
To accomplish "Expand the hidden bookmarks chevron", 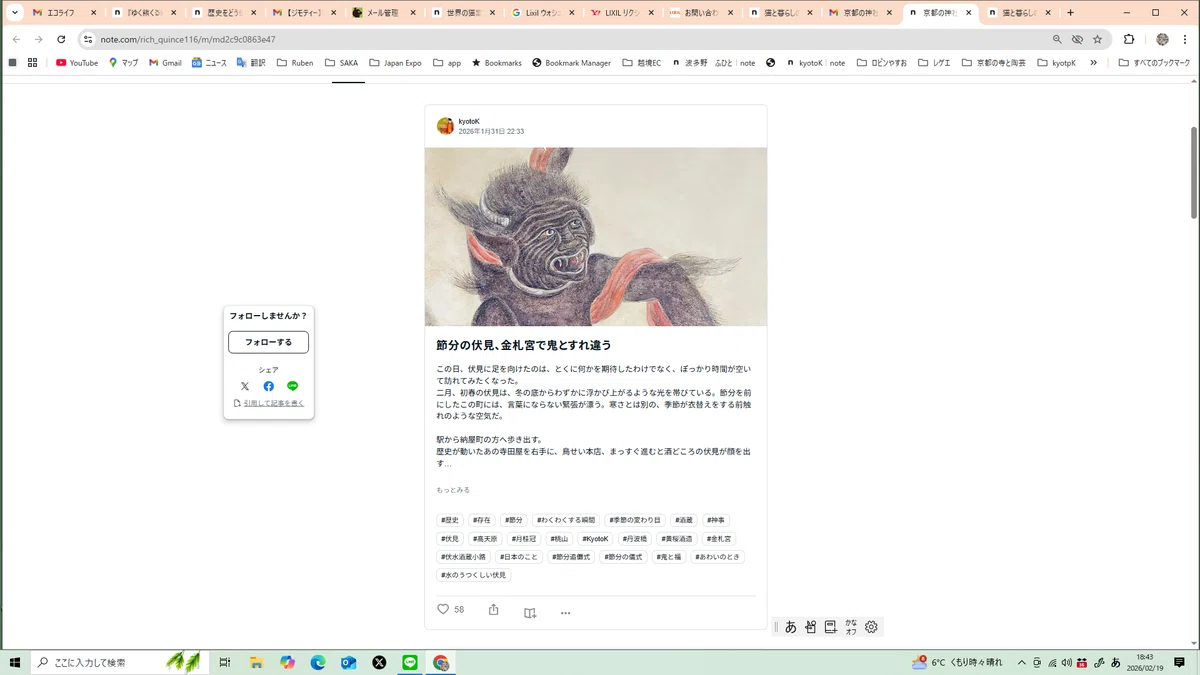I will [1093, 62].
